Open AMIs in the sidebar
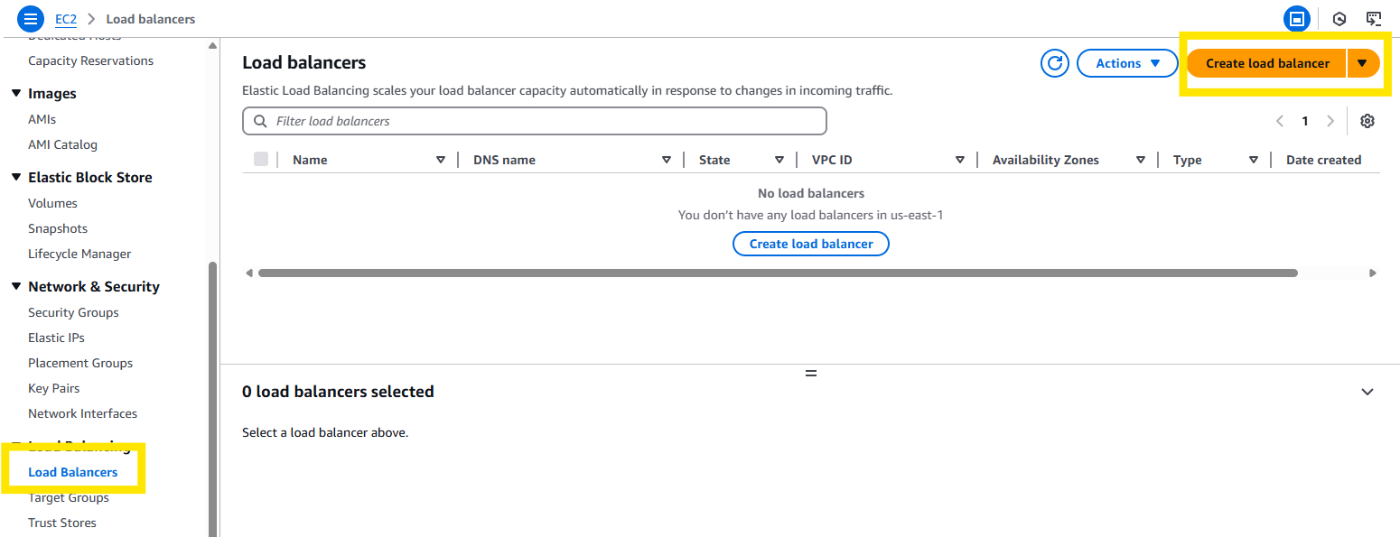This screenshot has height=537, width=1400. coord(42,119)
